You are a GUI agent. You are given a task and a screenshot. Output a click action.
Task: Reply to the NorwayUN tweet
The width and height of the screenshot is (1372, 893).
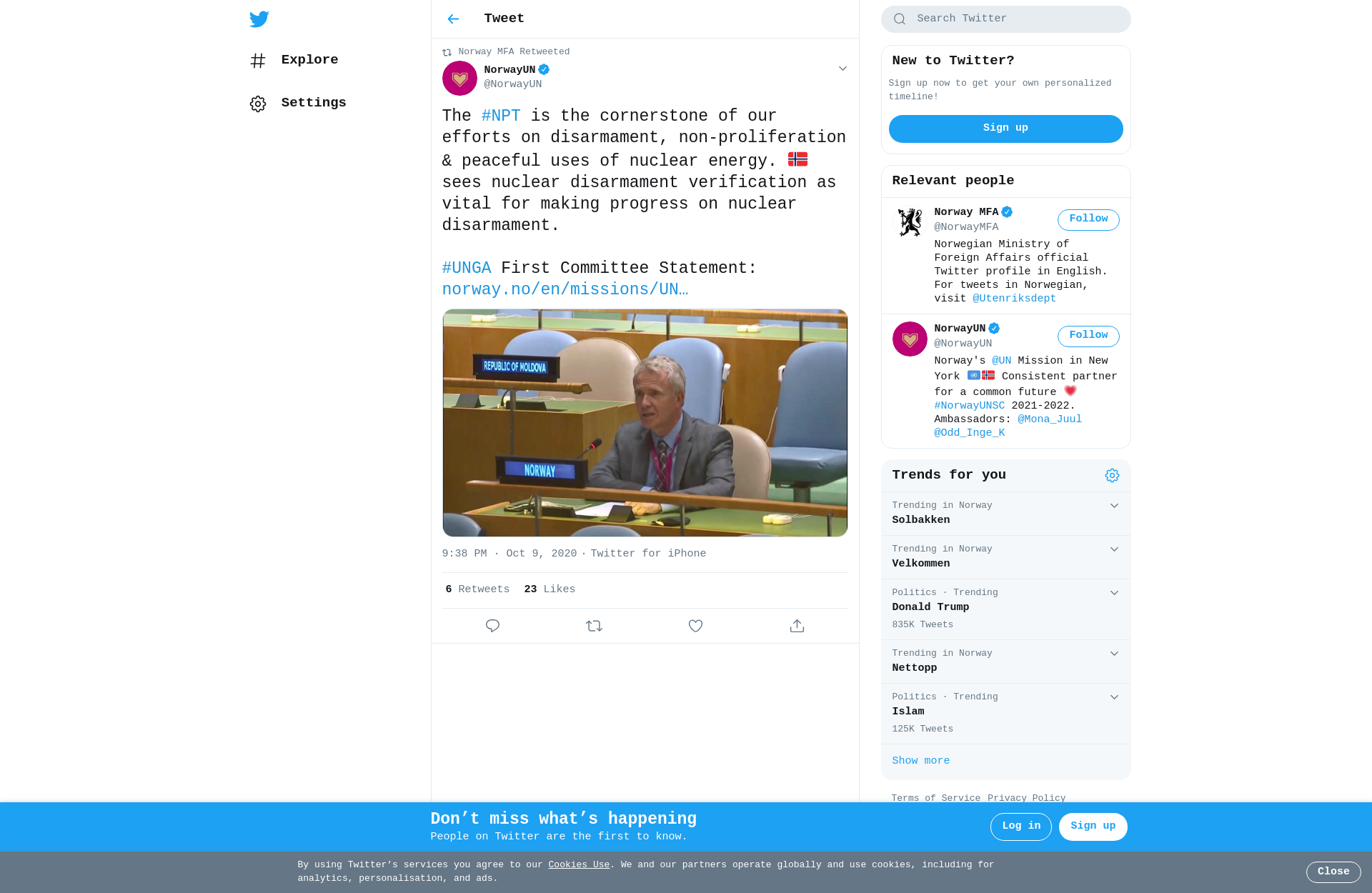click(492, 626)
